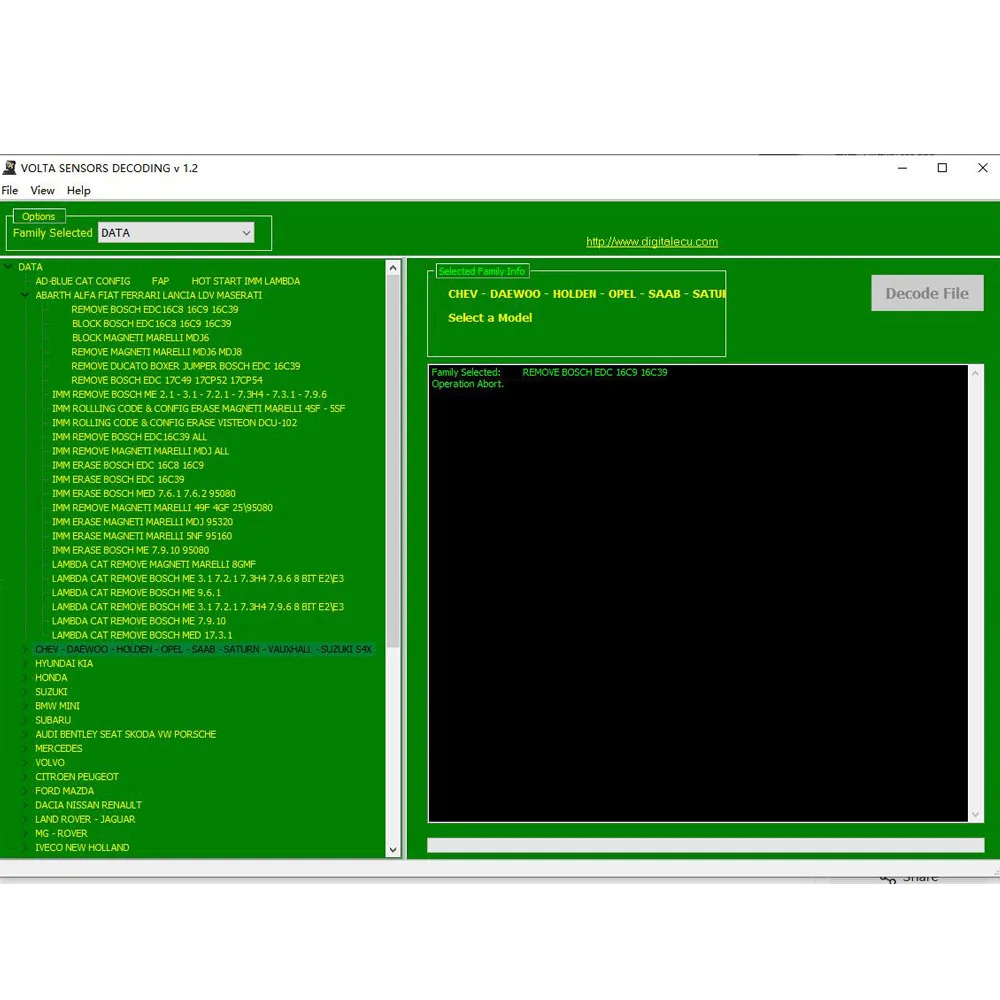Click the tree scrollbar up arrow
The height and width of the screenshot is (1000, 1000).
(393, 268)
